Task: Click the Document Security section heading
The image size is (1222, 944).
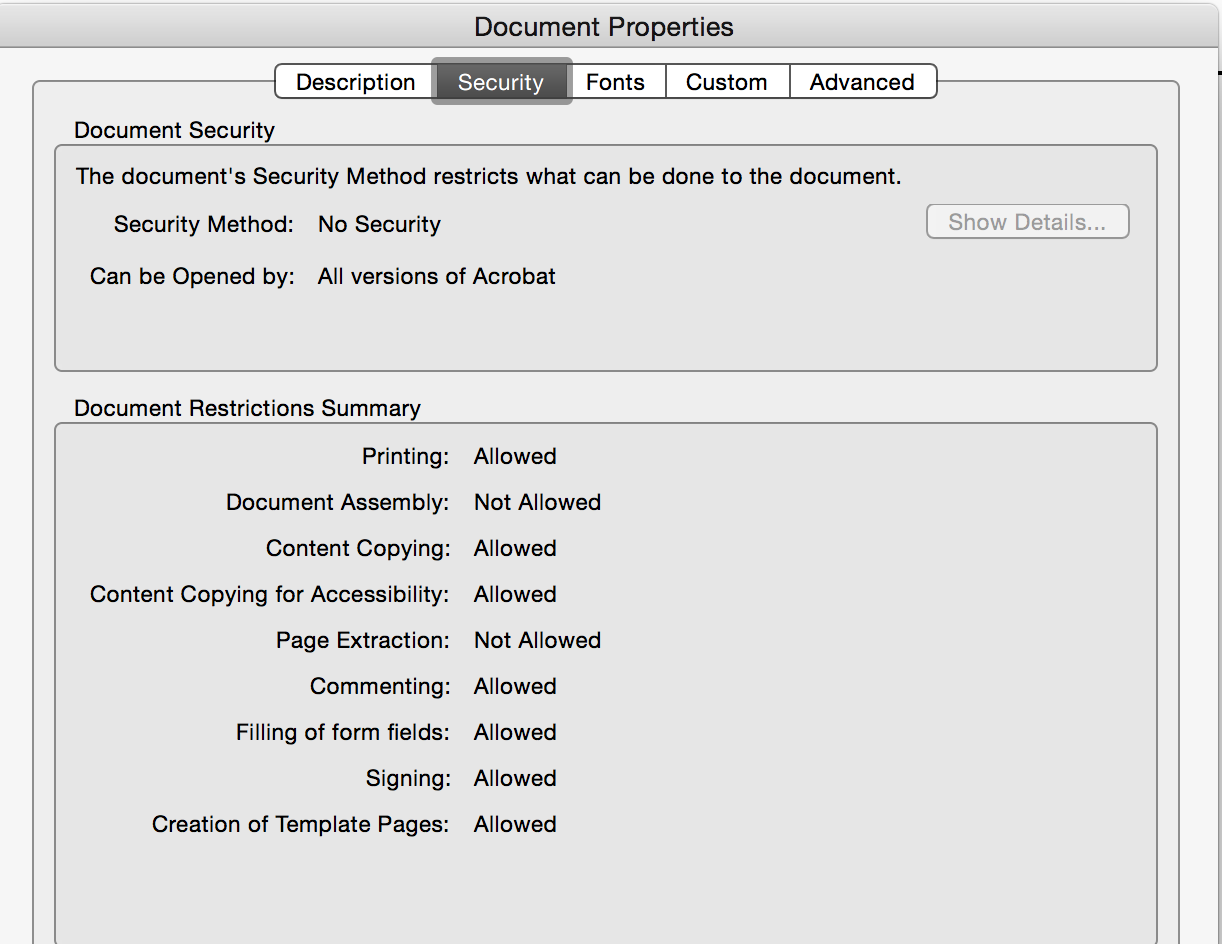Action: pyautogui.click(x=174, y=130)
